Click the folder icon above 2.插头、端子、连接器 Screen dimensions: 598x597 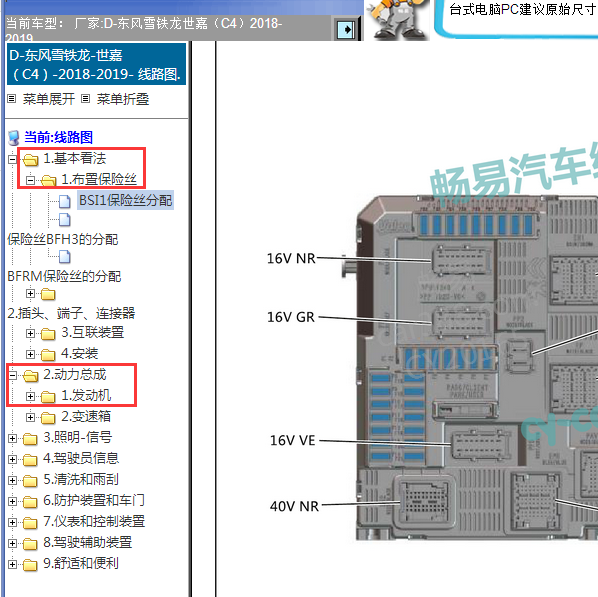[48, 294]
